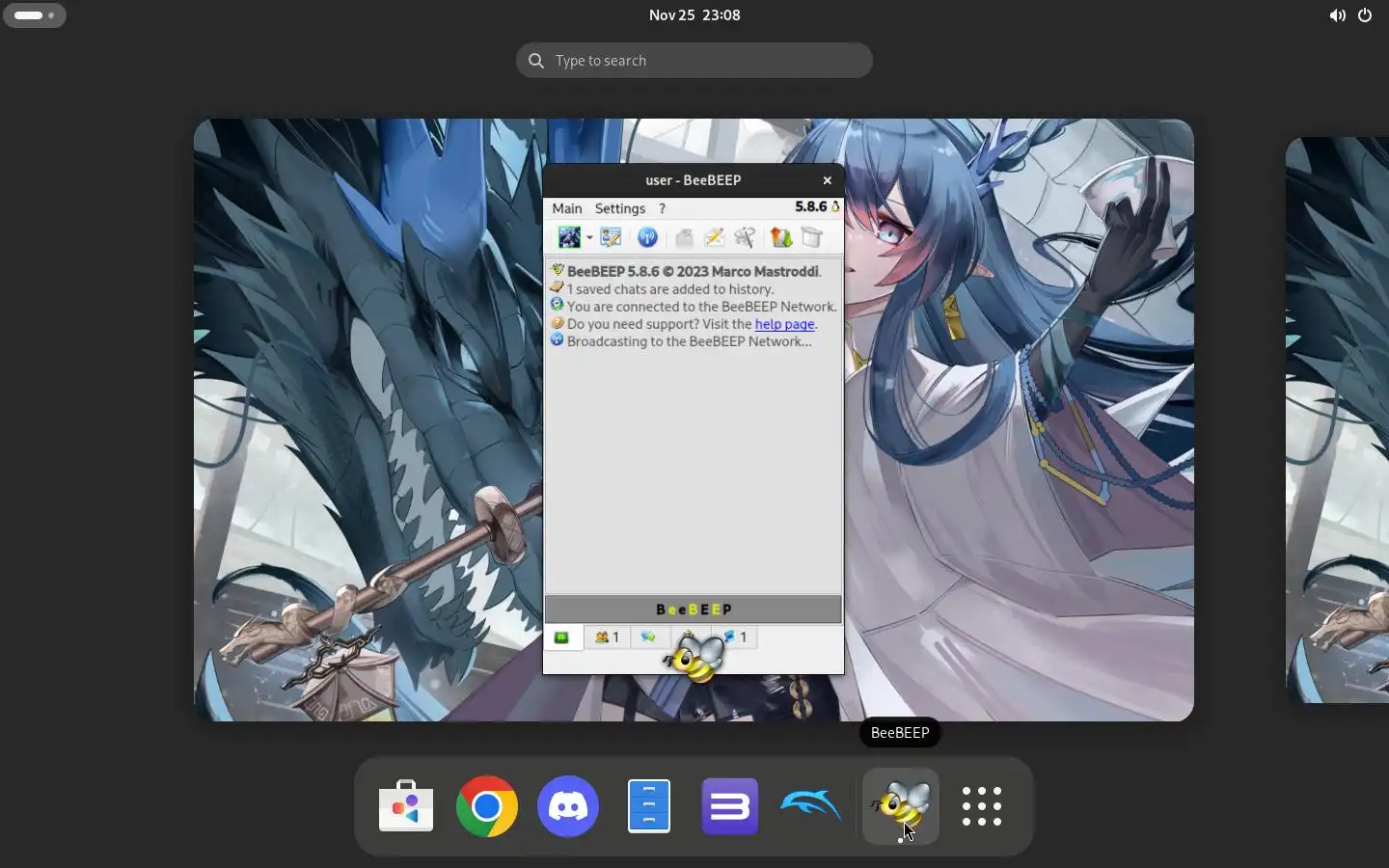Viewport: 1389px width, 868px height.
Task: Click '1 saved chats are added to history' line
Action: pos(669,289)
